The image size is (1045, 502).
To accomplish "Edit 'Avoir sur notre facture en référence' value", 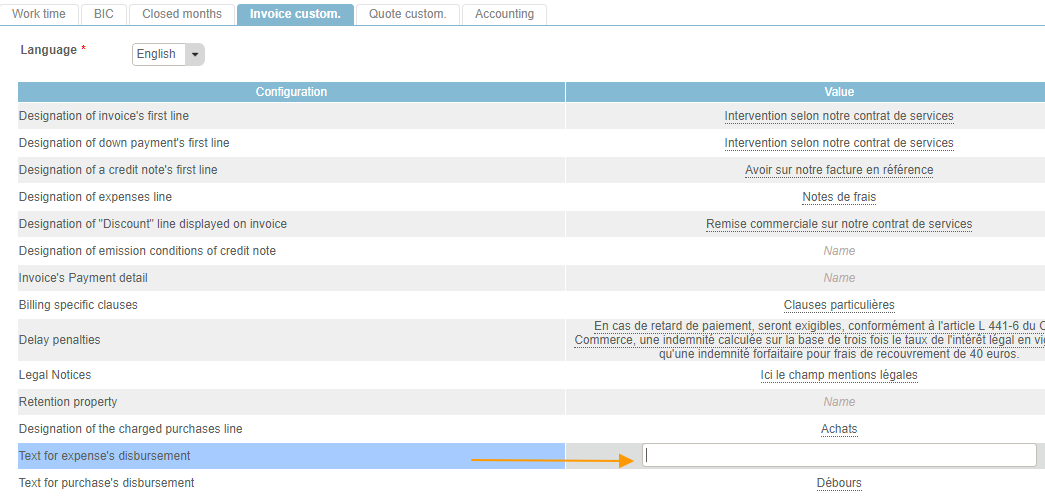I will tap(838, 170).
